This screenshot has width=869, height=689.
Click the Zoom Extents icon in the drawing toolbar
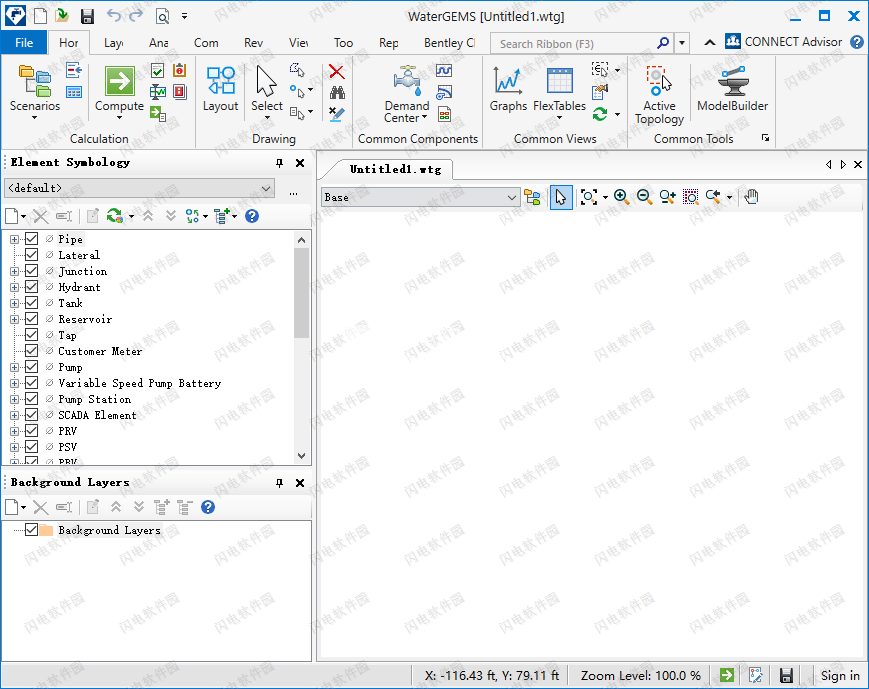(x=589, y=197)
